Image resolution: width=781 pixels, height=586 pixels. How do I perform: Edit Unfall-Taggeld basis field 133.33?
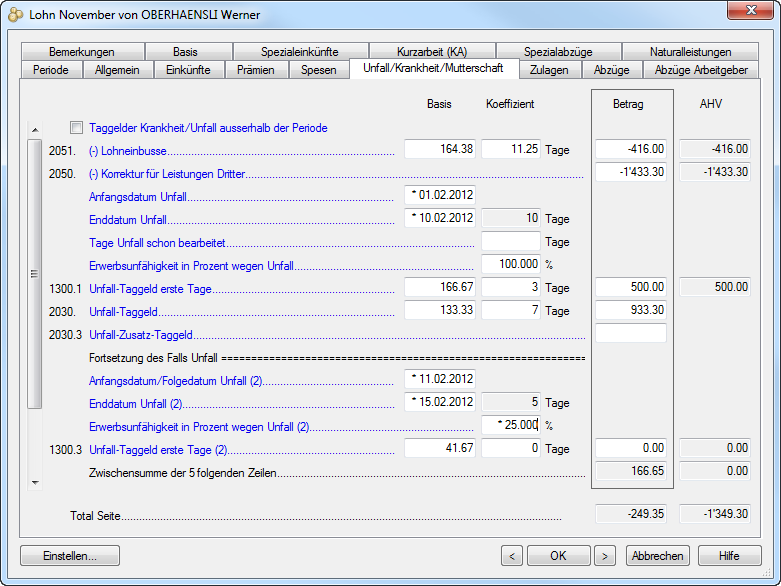[x=440, y=310]
